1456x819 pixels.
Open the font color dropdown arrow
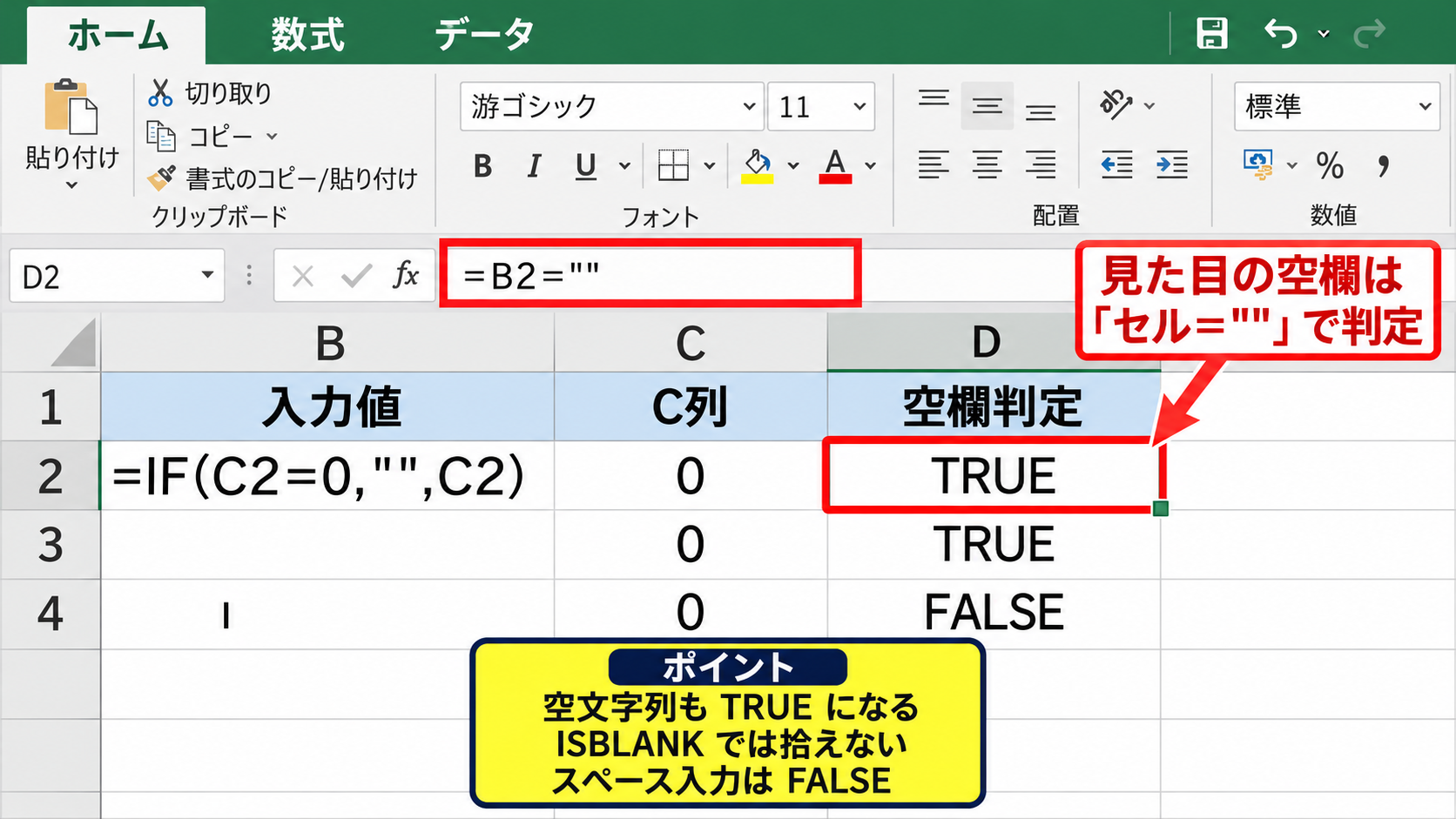(x=870, y=165)
